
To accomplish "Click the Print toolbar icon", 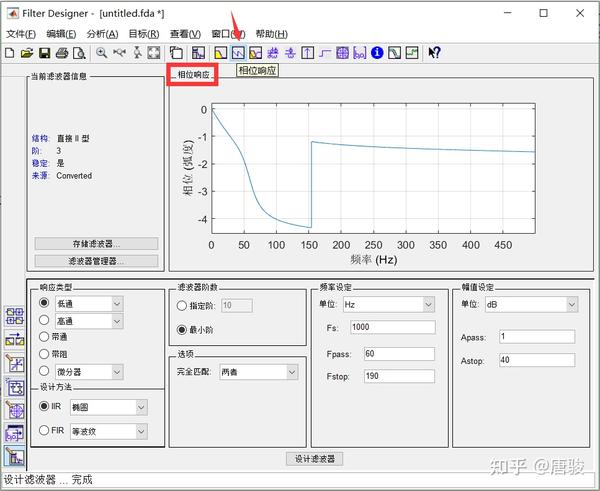I will click(x=62, y=53).
